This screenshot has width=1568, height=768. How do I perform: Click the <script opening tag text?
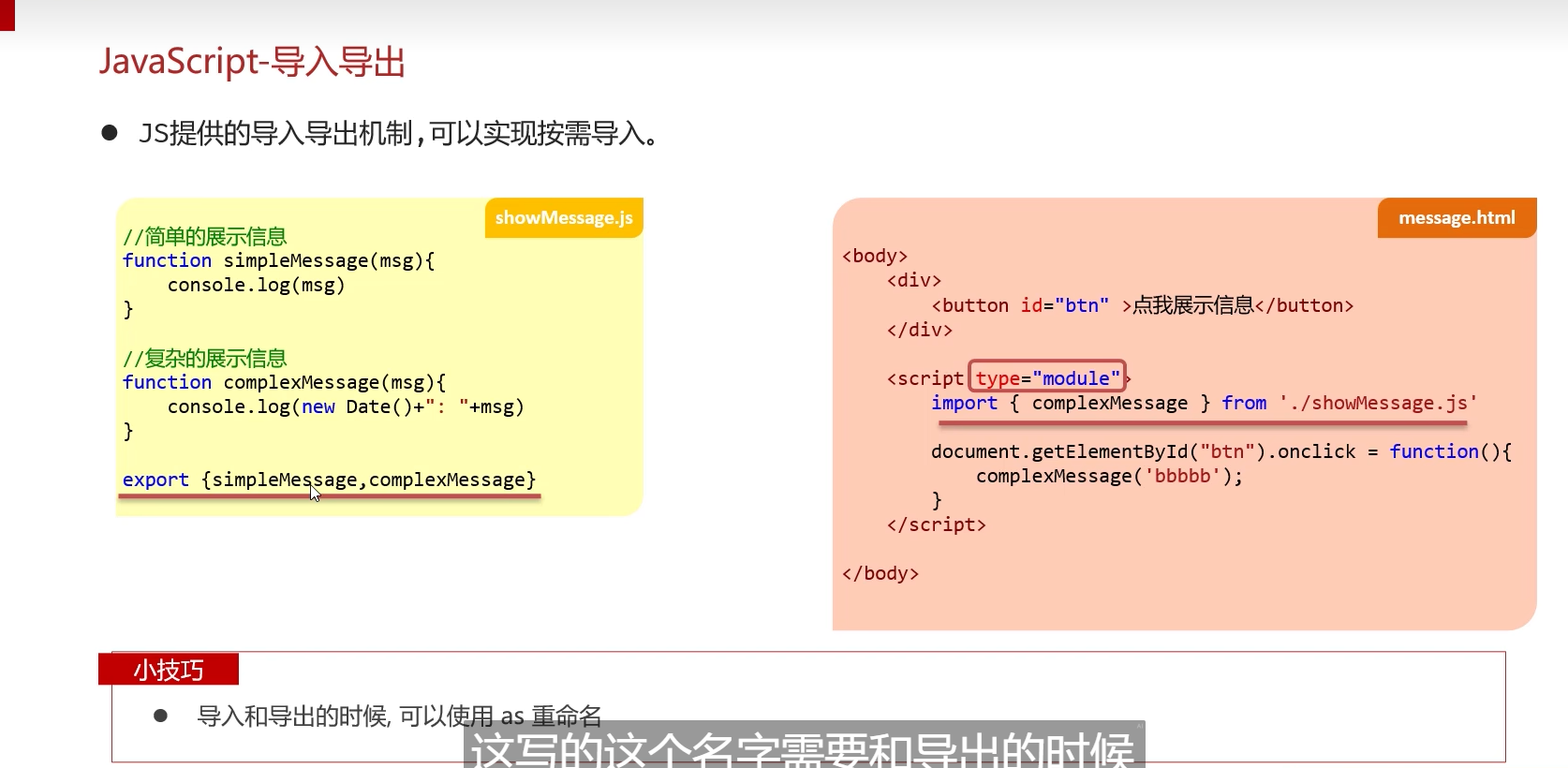(x=925, y=378)
